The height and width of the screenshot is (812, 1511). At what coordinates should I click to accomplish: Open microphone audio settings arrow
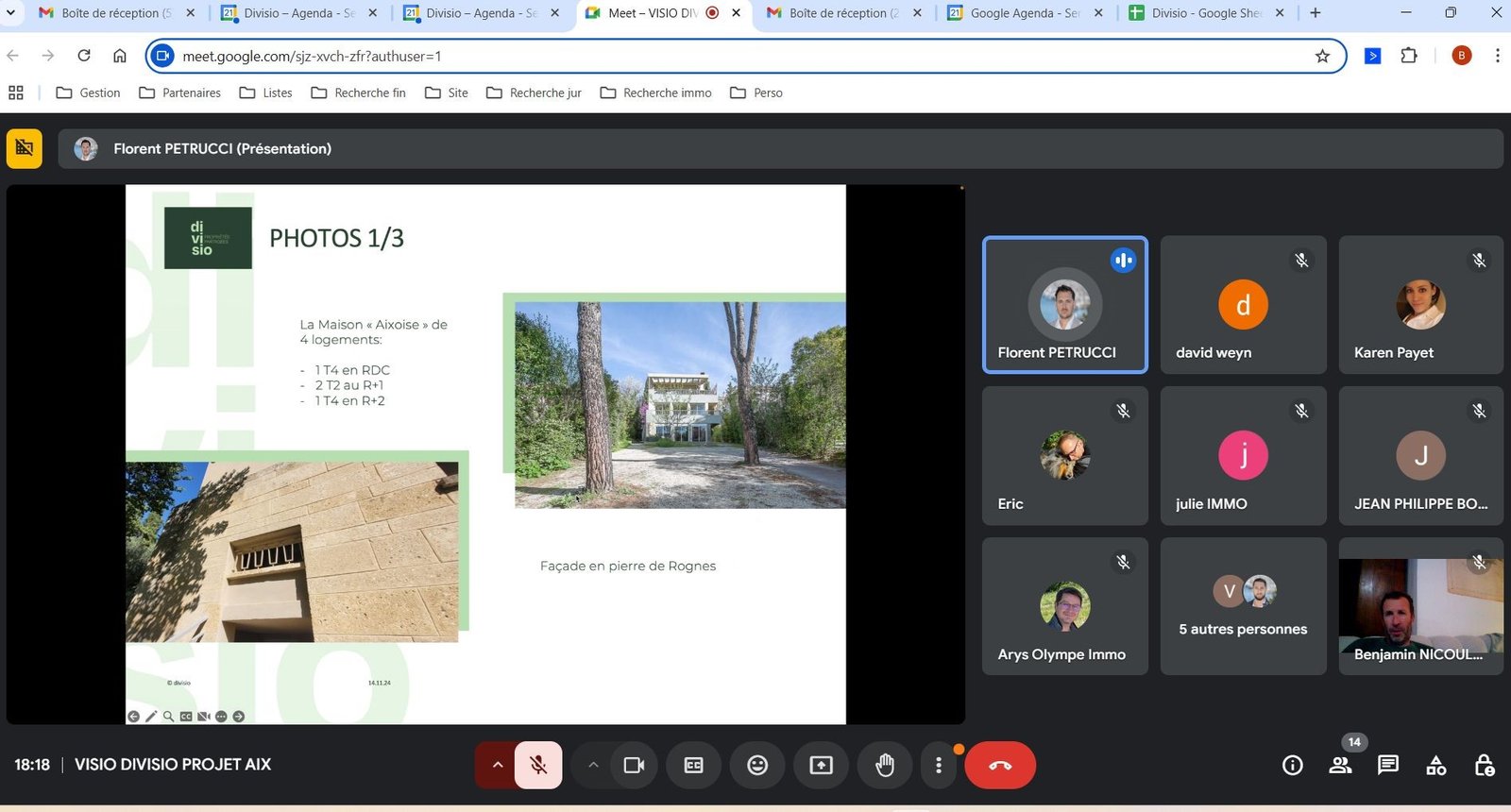(497, 765)
